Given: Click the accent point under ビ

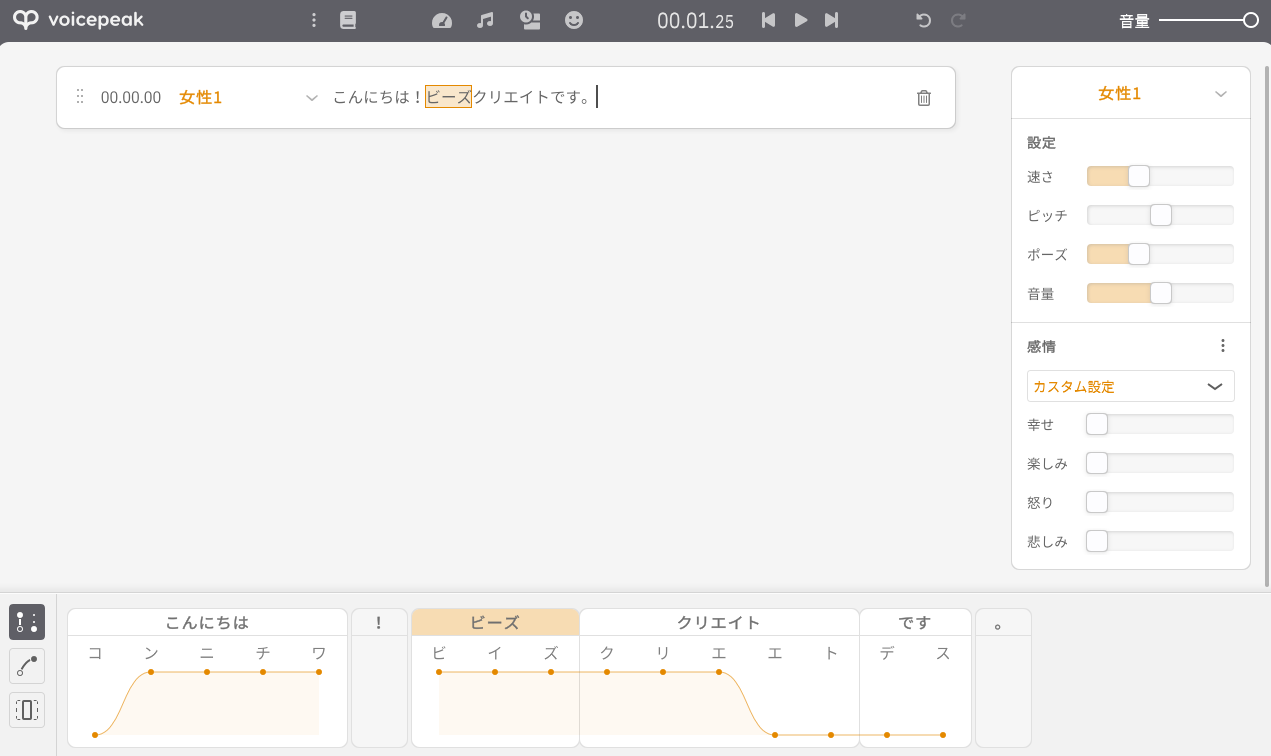Looking at the screenshot, I should 439,672.
